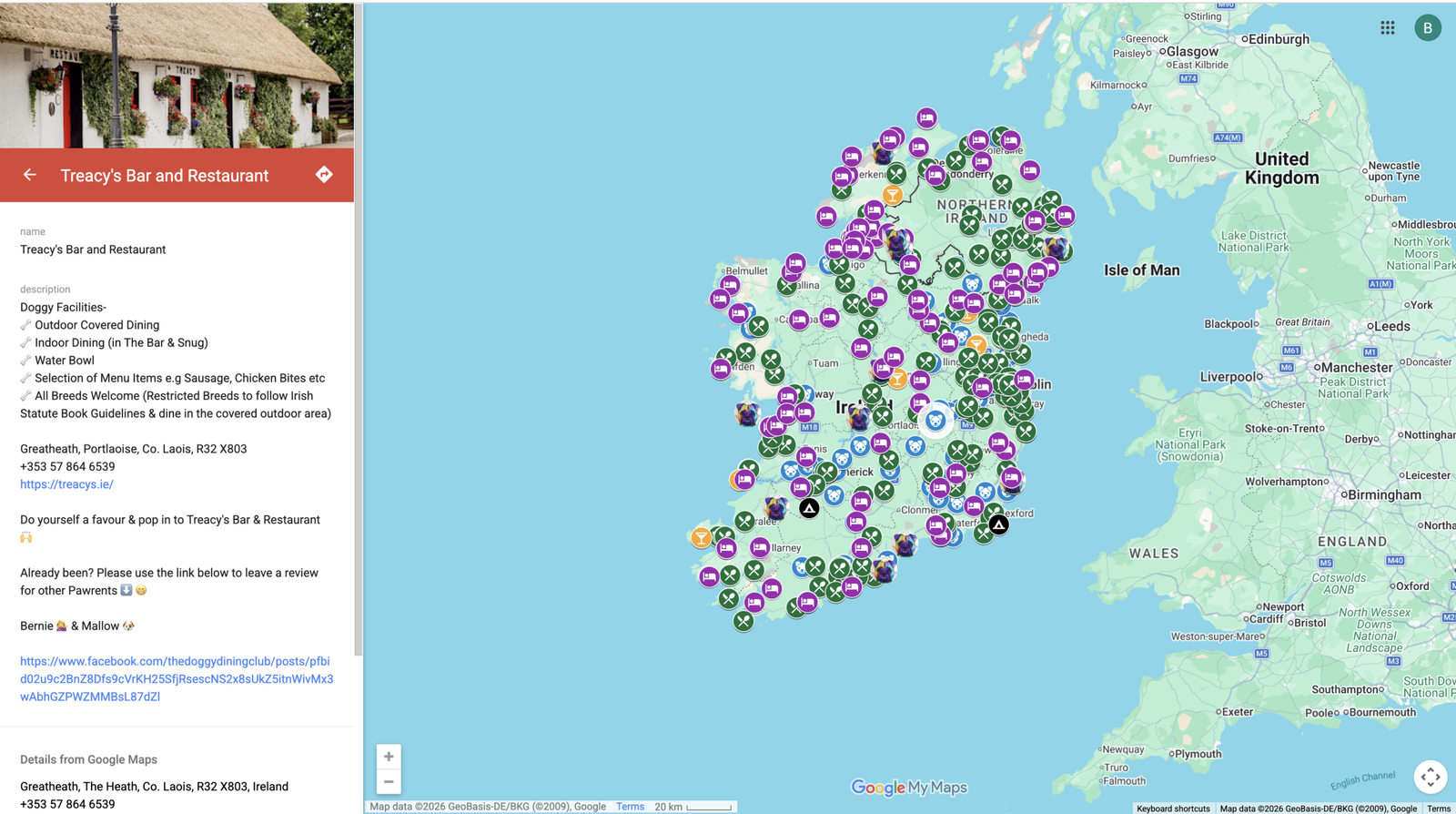Select the purple lodging marker beside Clifden label
Viewport: 1456px width, 814px height.
pos(721,369)
